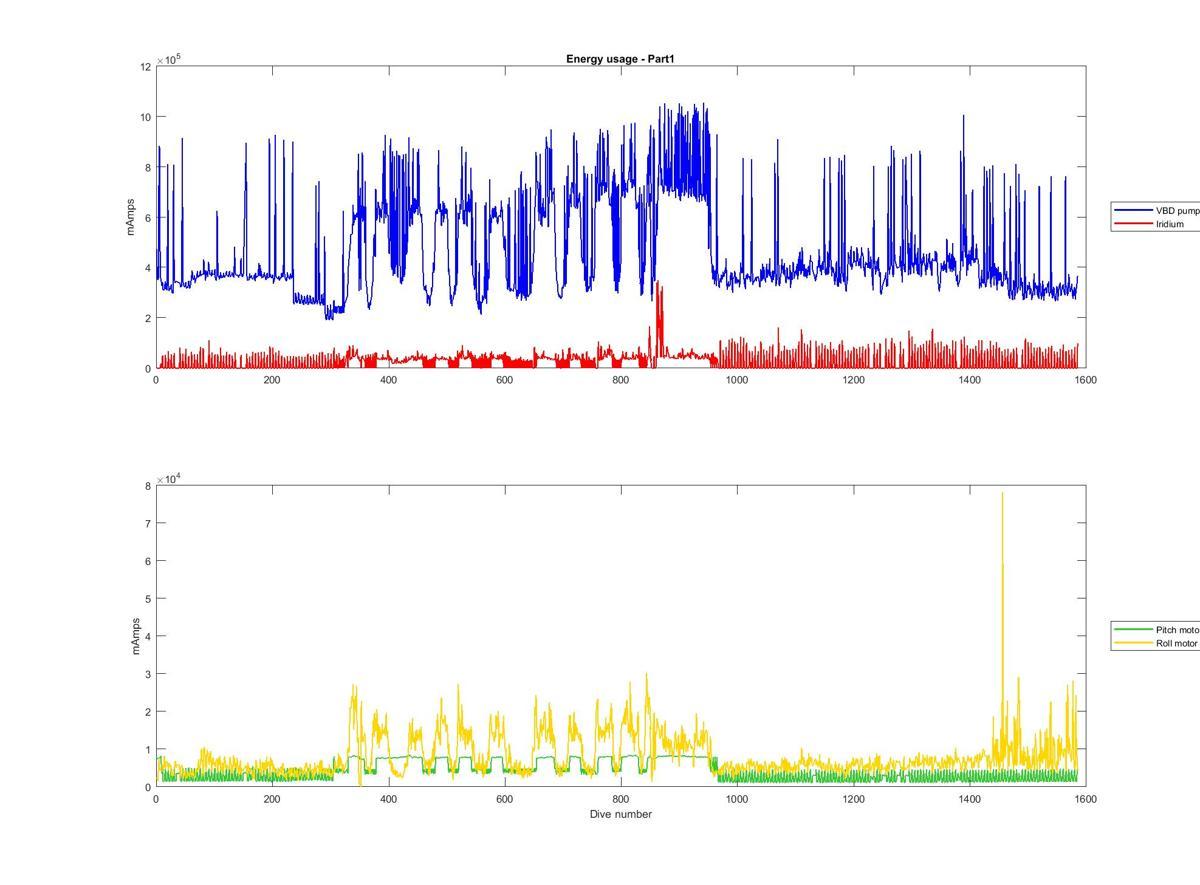This screenshot has width=1200, height=885.
Task: Pick the blue line sample beside VBD pump
Action: (x=1135, y=211)
